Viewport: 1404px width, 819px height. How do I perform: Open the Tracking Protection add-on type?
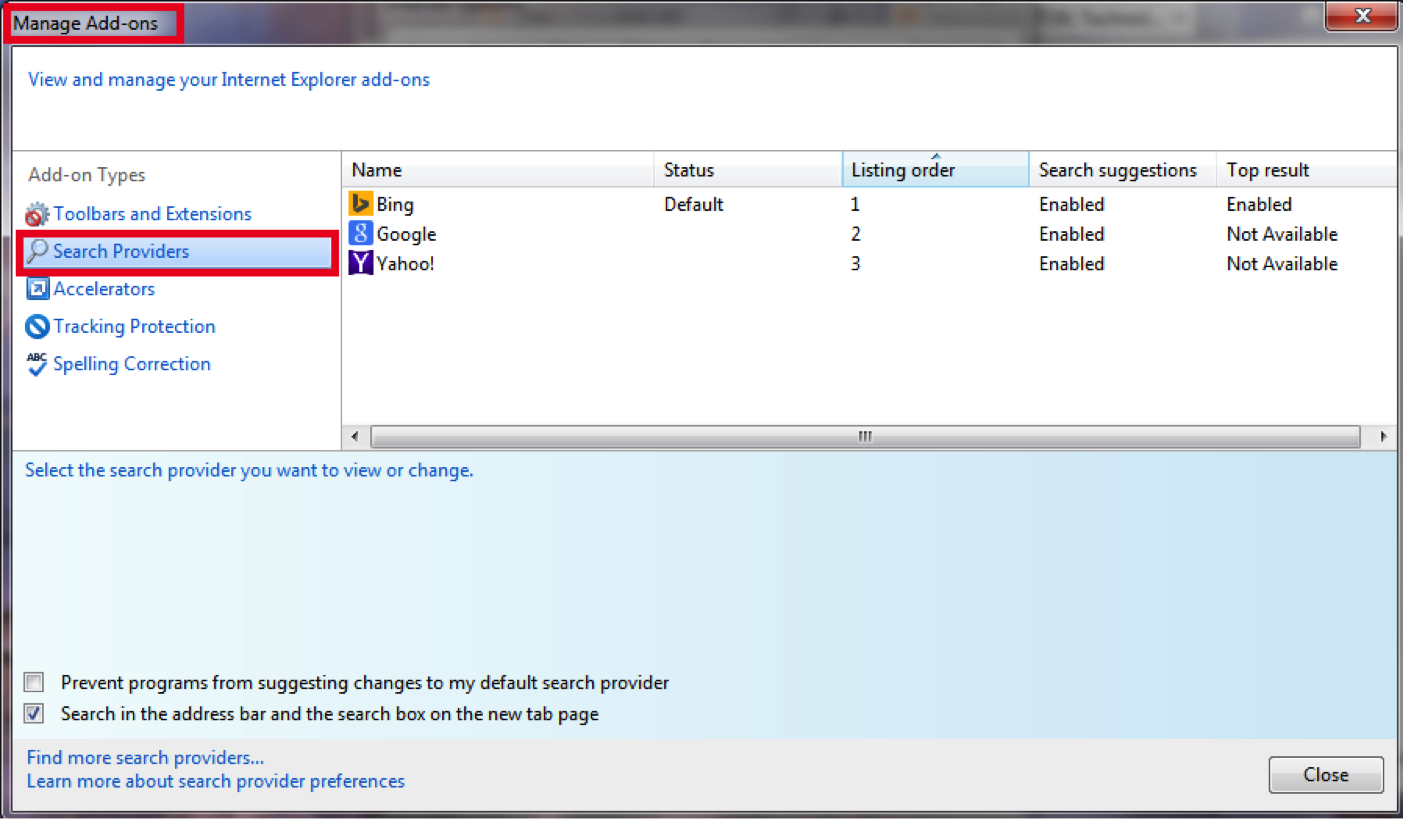(134, 327)
